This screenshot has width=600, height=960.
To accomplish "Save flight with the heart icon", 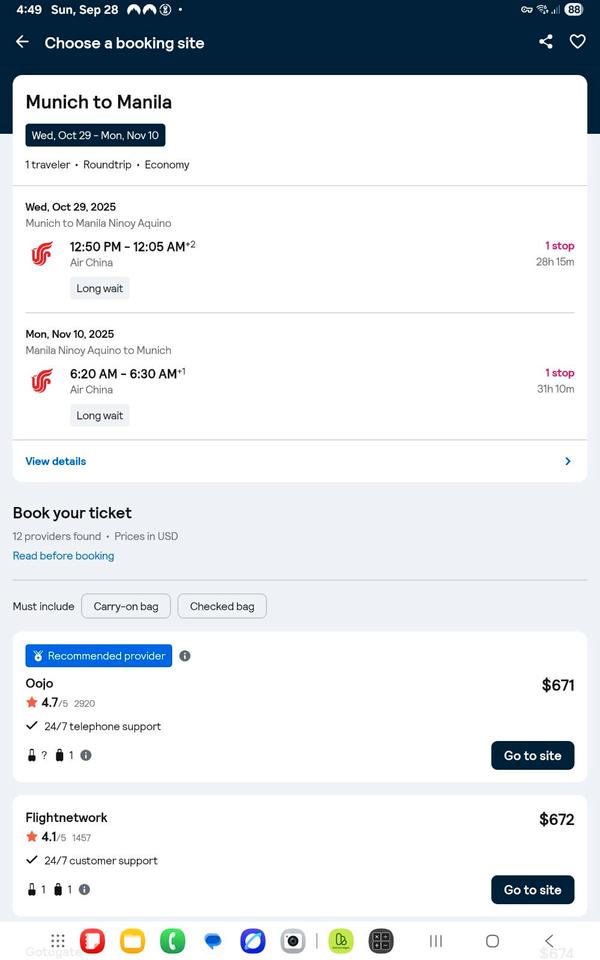I will (577, 42).
